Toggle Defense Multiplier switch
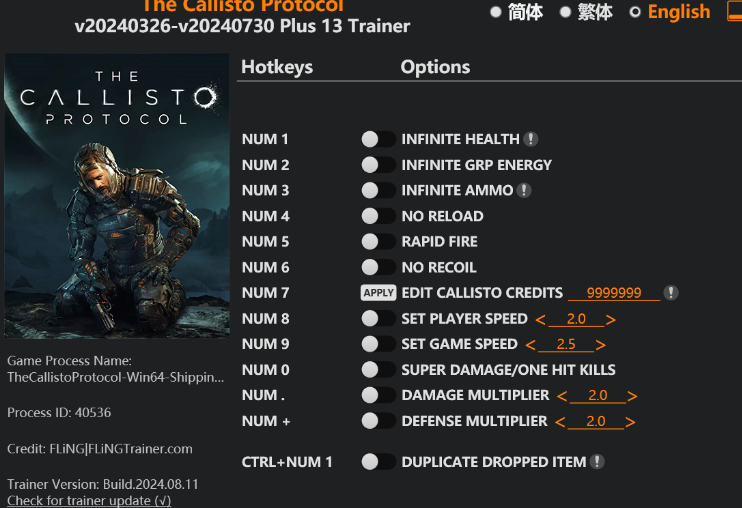Image resolution: width=742 pixels, height=508 pixels. tap(378, 420)
